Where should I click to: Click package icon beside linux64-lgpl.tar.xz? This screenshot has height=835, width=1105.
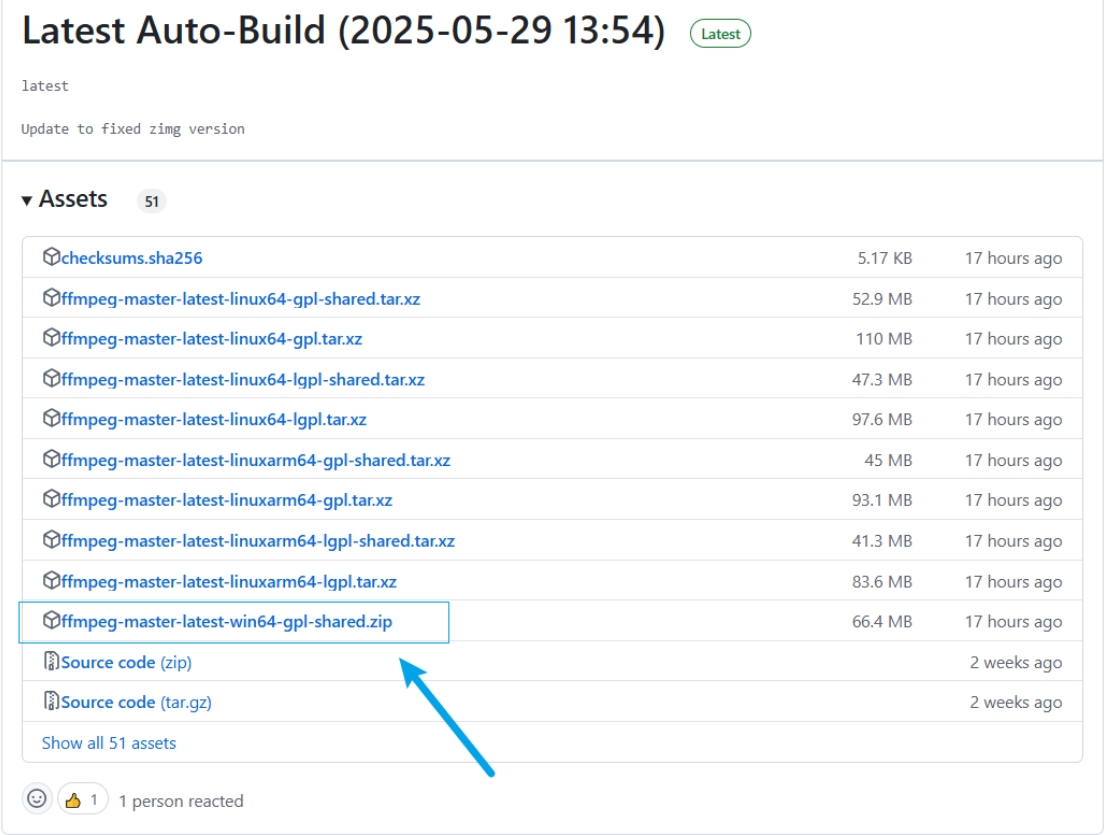51,418
